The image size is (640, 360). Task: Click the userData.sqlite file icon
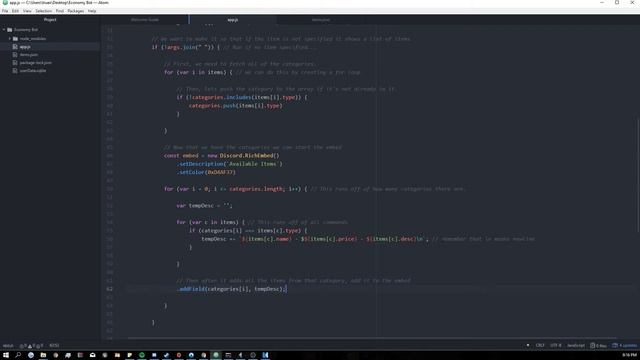[x=15, y=71]
